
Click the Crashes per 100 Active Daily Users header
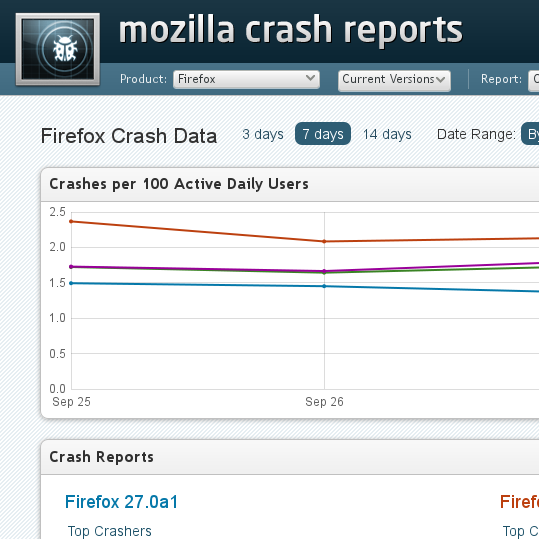[179, 184]
